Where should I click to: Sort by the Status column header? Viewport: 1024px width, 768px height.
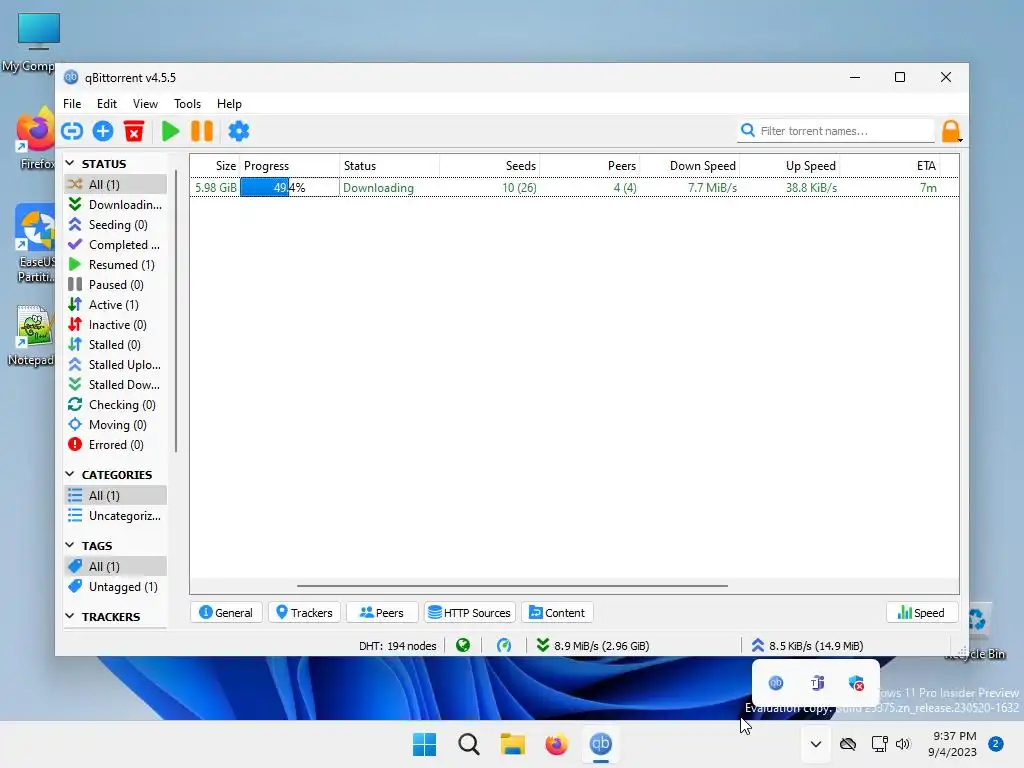click(389, 166)
